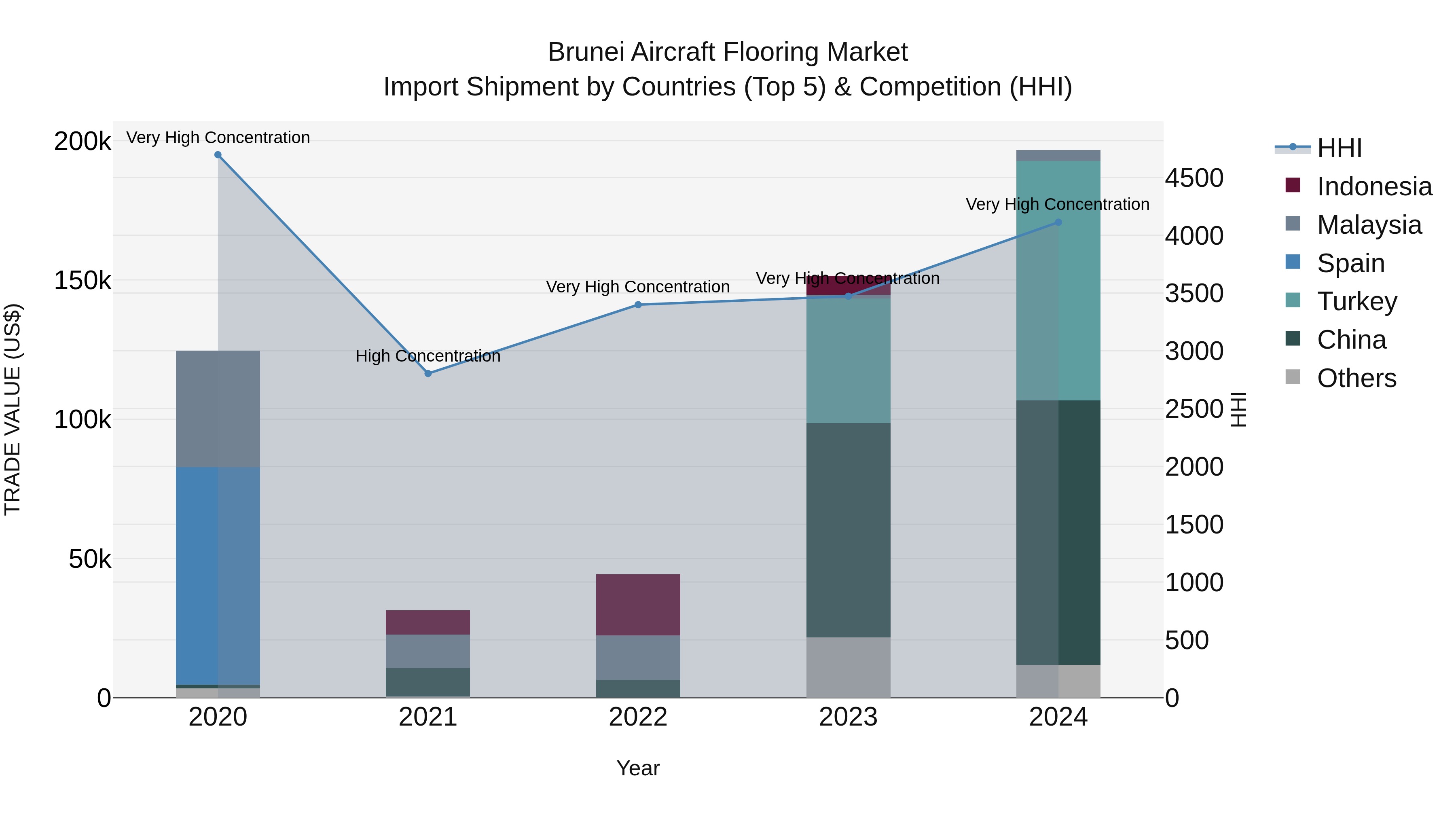Image resolution: width=1456 pixels, height=819 pixels.
Task: Click the 200k left-axis tick label
Action: coord(83,141)
